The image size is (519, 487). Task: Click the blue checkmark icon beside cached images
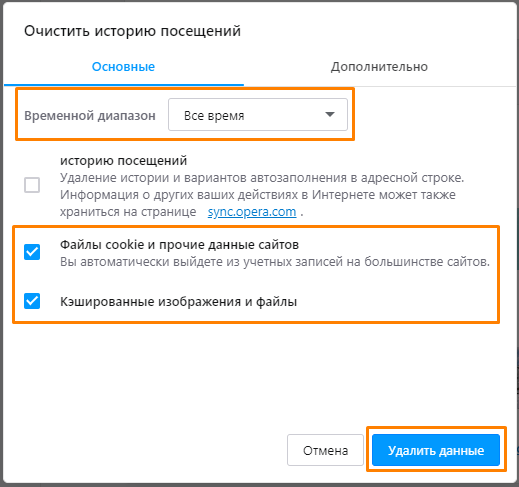tap(32, 301)
